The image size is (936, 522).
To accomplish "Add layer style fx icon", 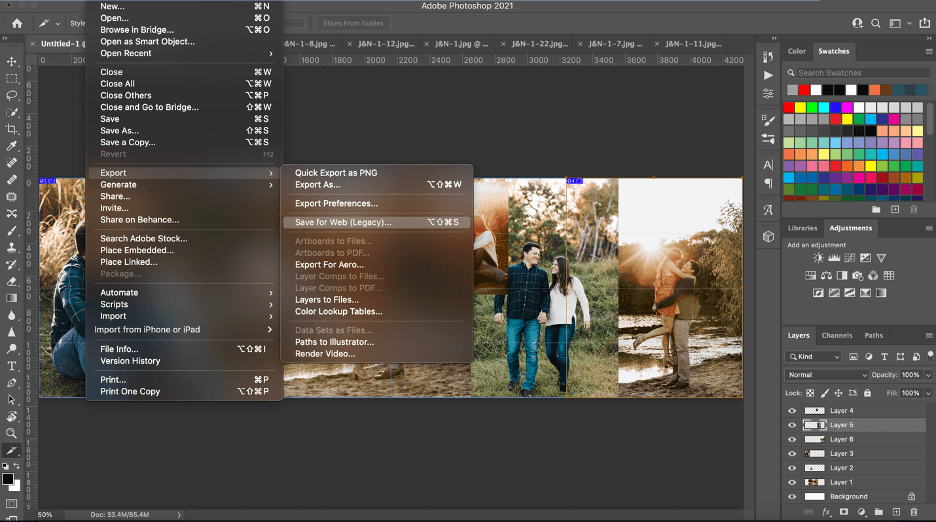I will tap(827, 512).
